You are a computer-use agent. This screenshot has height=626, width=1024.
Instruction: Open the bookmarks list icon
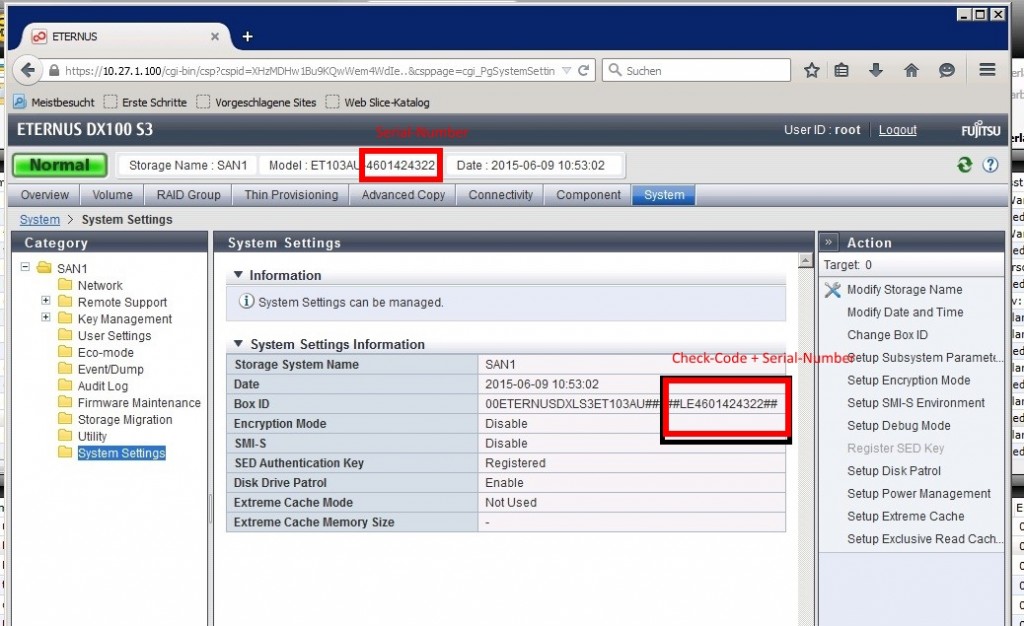coord(842,70)
